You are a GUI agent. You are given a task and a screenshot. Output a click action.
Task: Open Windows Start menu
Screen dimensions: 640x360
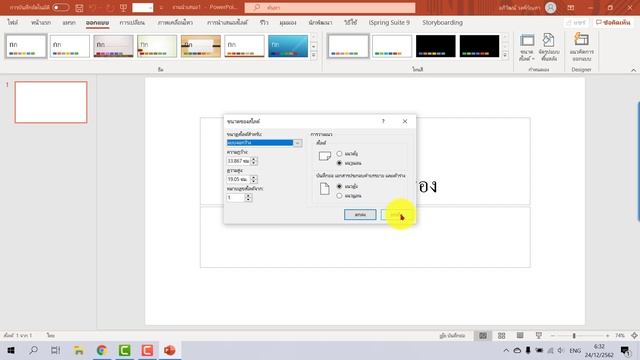[11, 350]
